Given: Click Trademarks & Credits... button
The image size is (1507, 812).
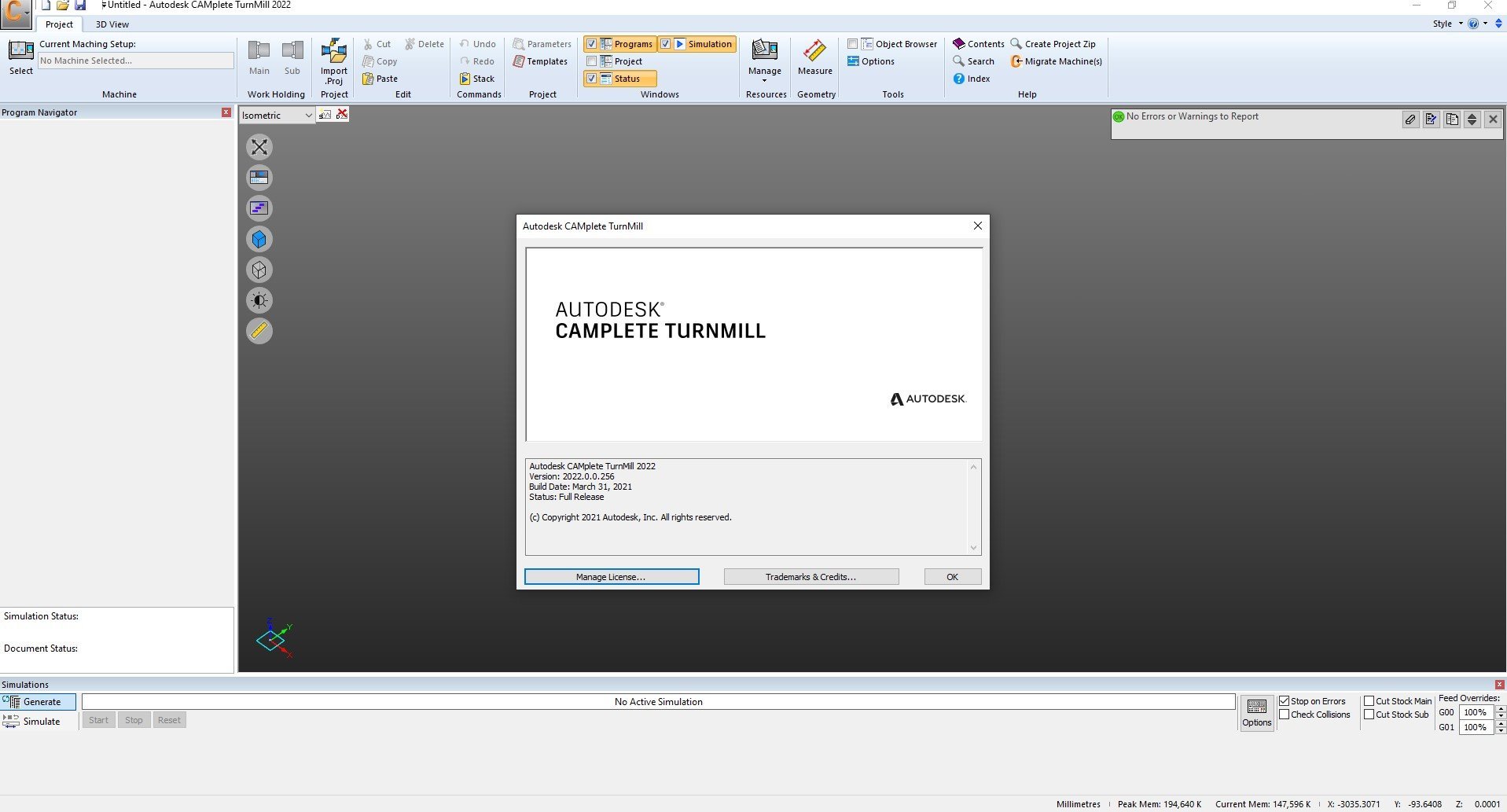Looking at the screenshot, I should 811,577.
